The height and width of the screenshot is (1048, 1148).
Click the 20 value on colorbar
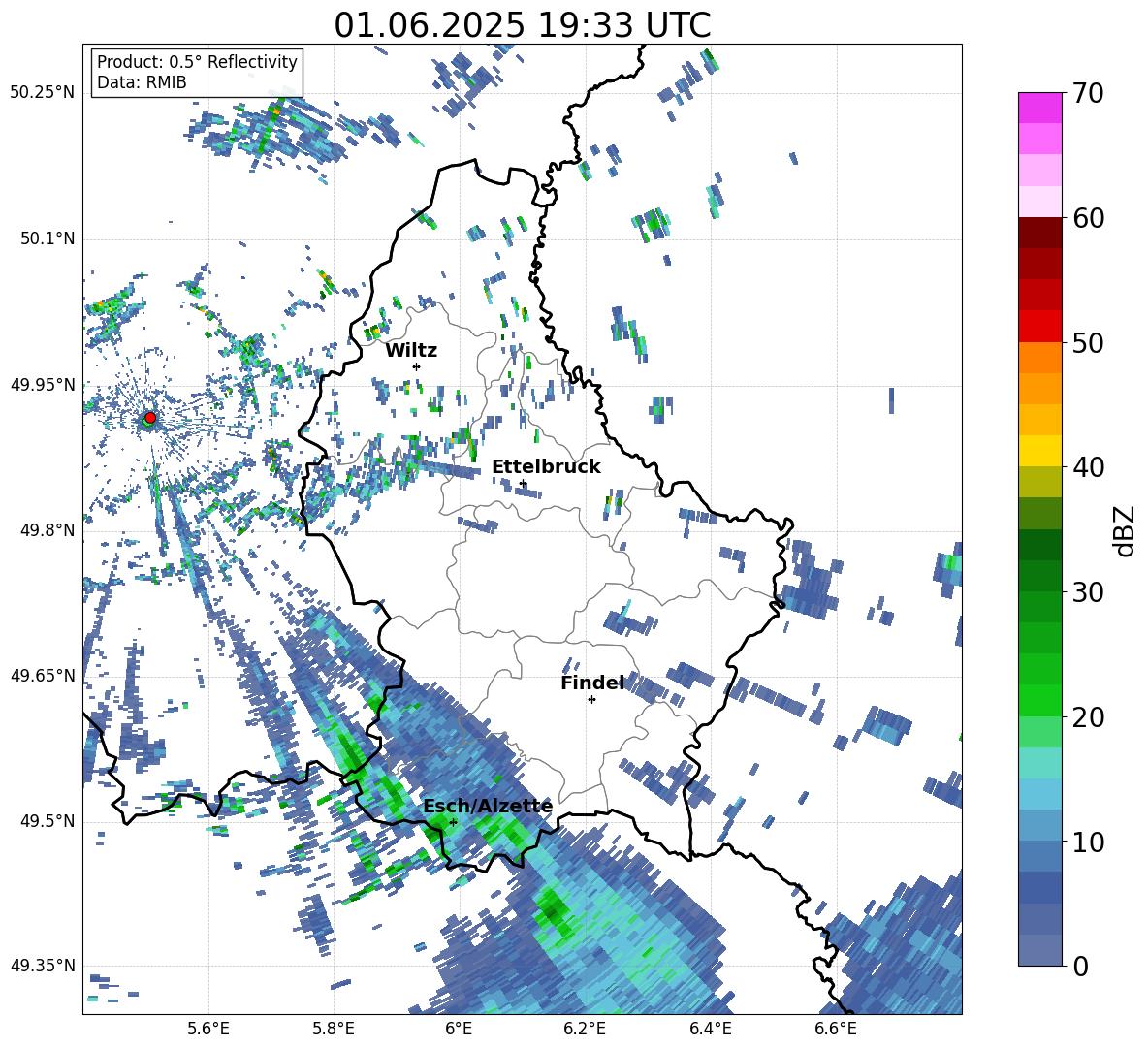[x=1087, y=717]
